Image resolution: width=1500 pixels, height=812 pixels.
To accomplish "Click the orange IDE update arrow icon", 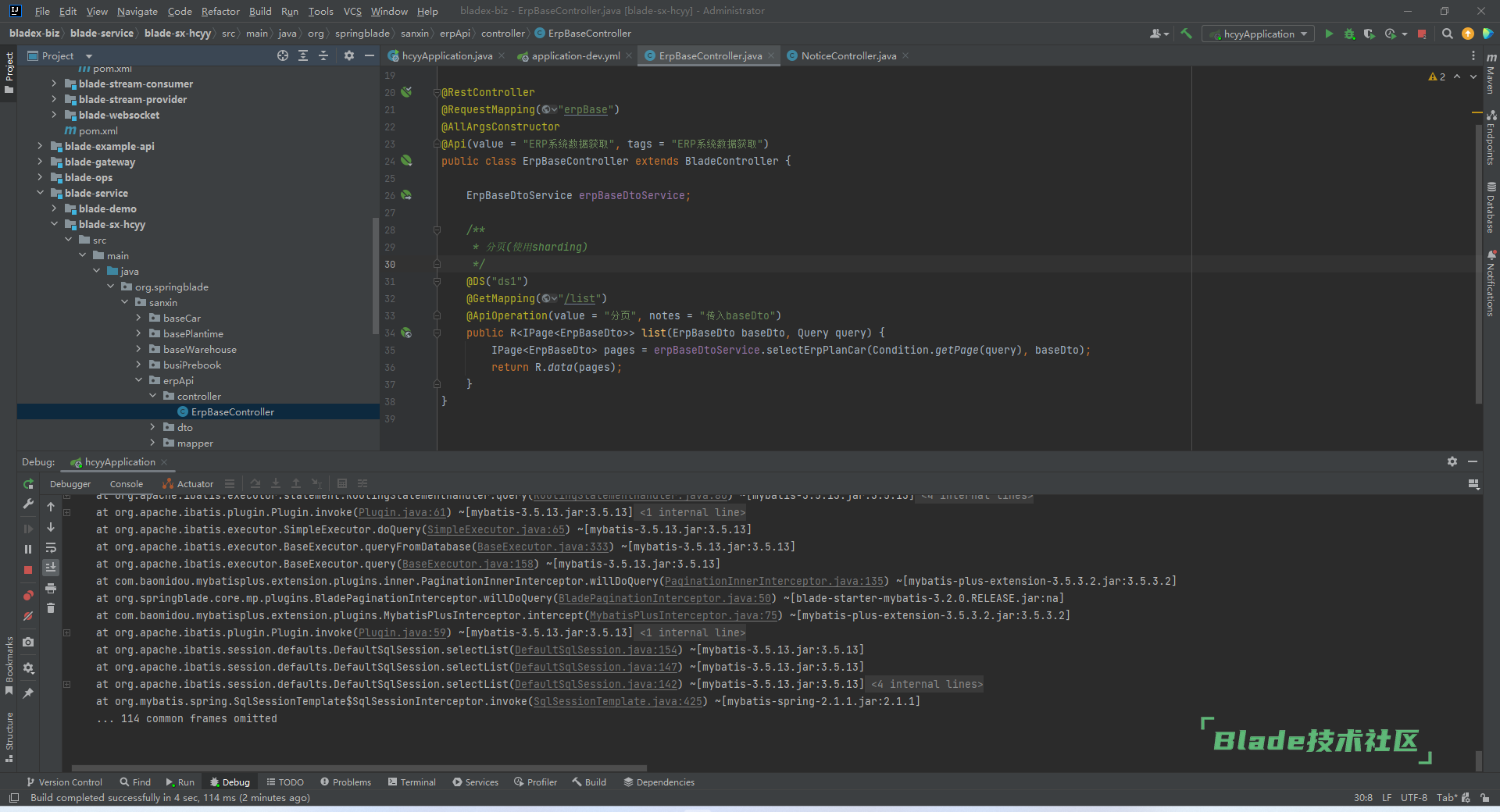I will pyautogui.click(x=1468, y=34).
